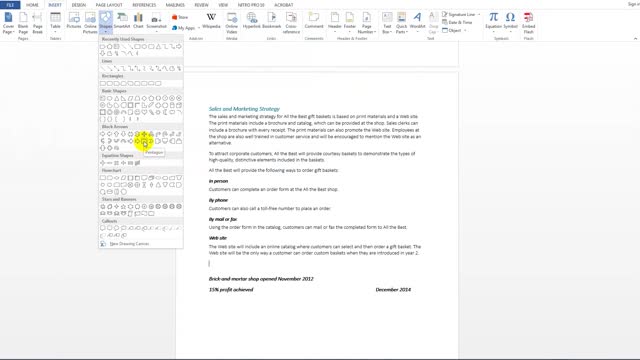Click the Online Pictures icon
640x360 pixels.
pos(90,23)
